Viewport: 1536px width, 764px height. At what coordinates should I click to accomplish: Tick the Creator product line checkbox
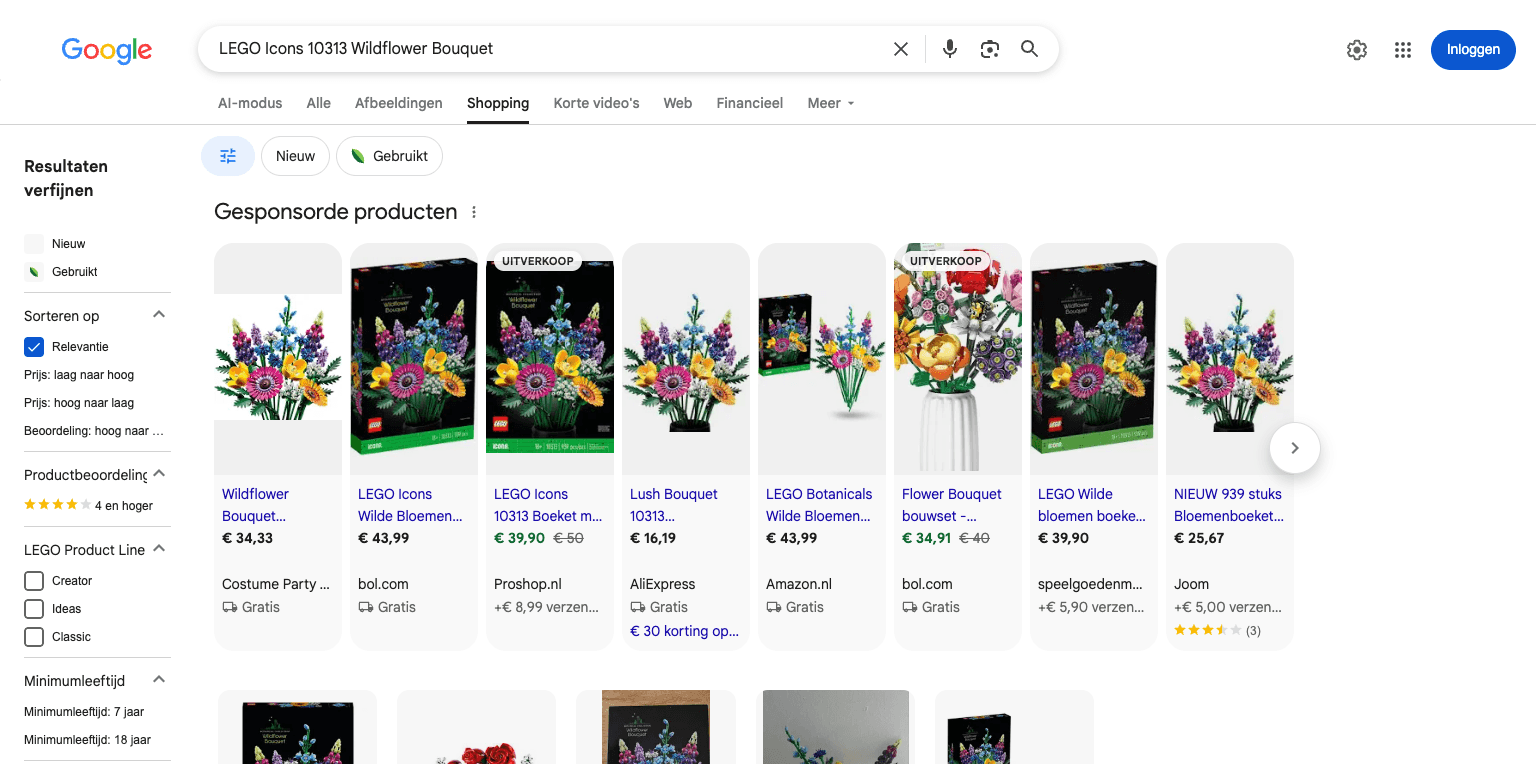(34, 581)
